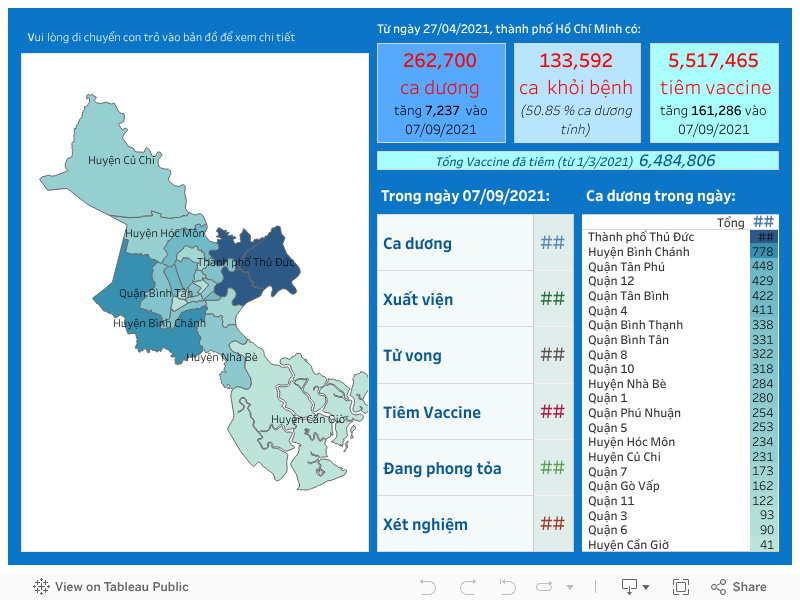Select Huyện Nhà Bè in the district list
The height and width of the screenshot is (600, 800).
627,384
